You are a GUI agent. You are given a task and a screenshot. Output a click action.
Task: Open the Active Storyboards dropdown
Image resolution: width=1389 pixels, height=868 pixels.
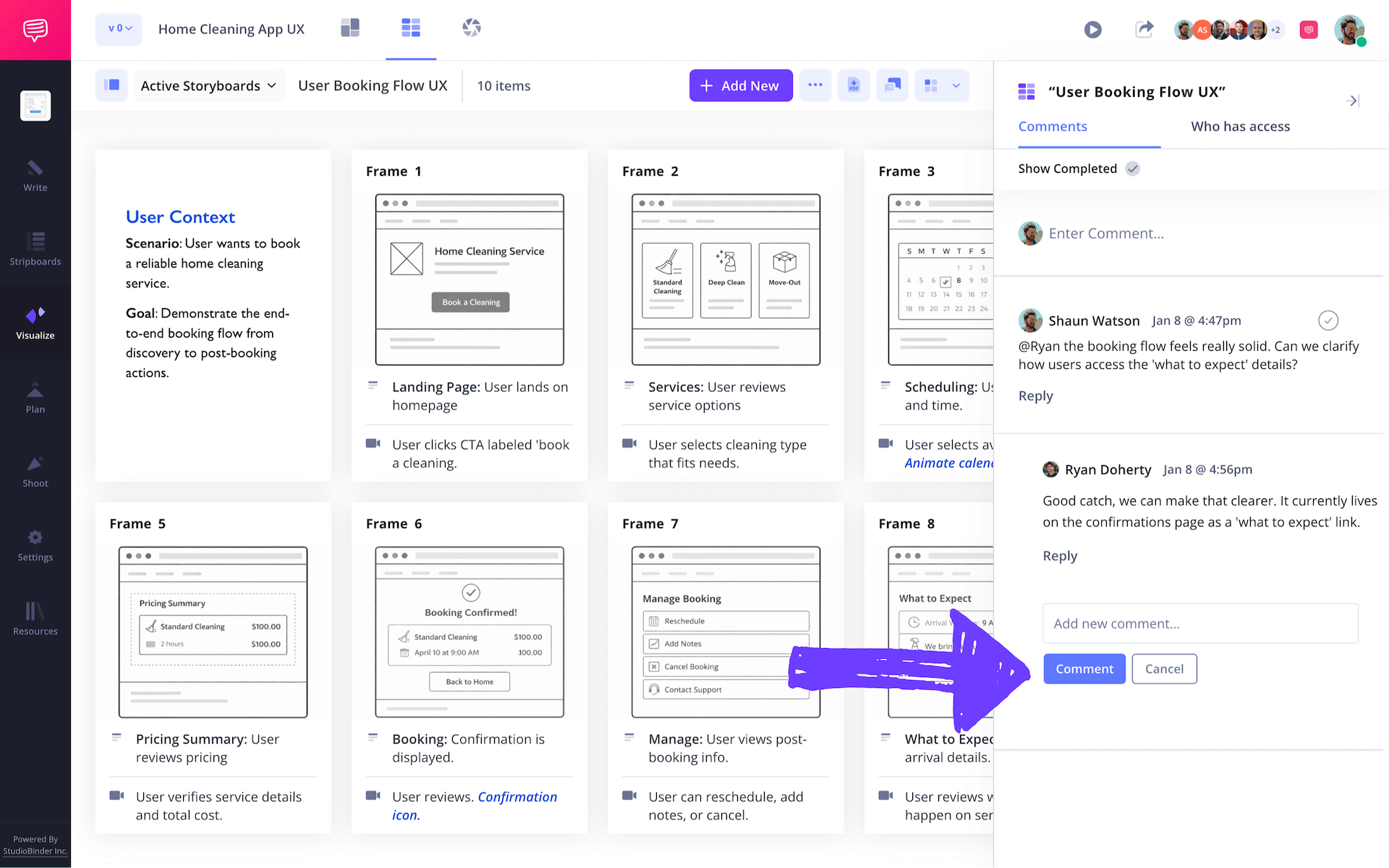click(x=209, y=85)
